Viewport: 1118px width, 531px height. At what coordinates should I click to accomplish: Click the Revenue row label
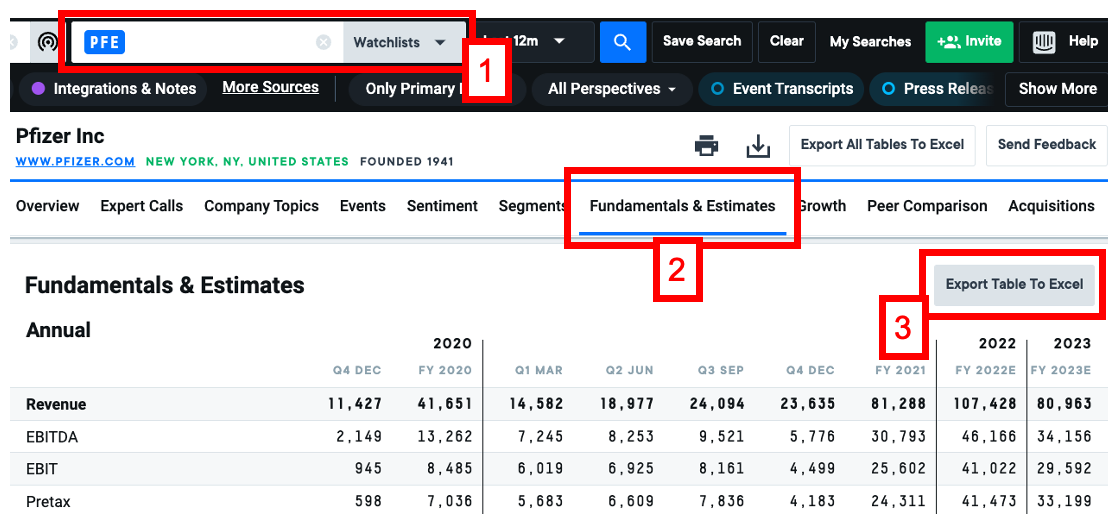pos(56,405)
